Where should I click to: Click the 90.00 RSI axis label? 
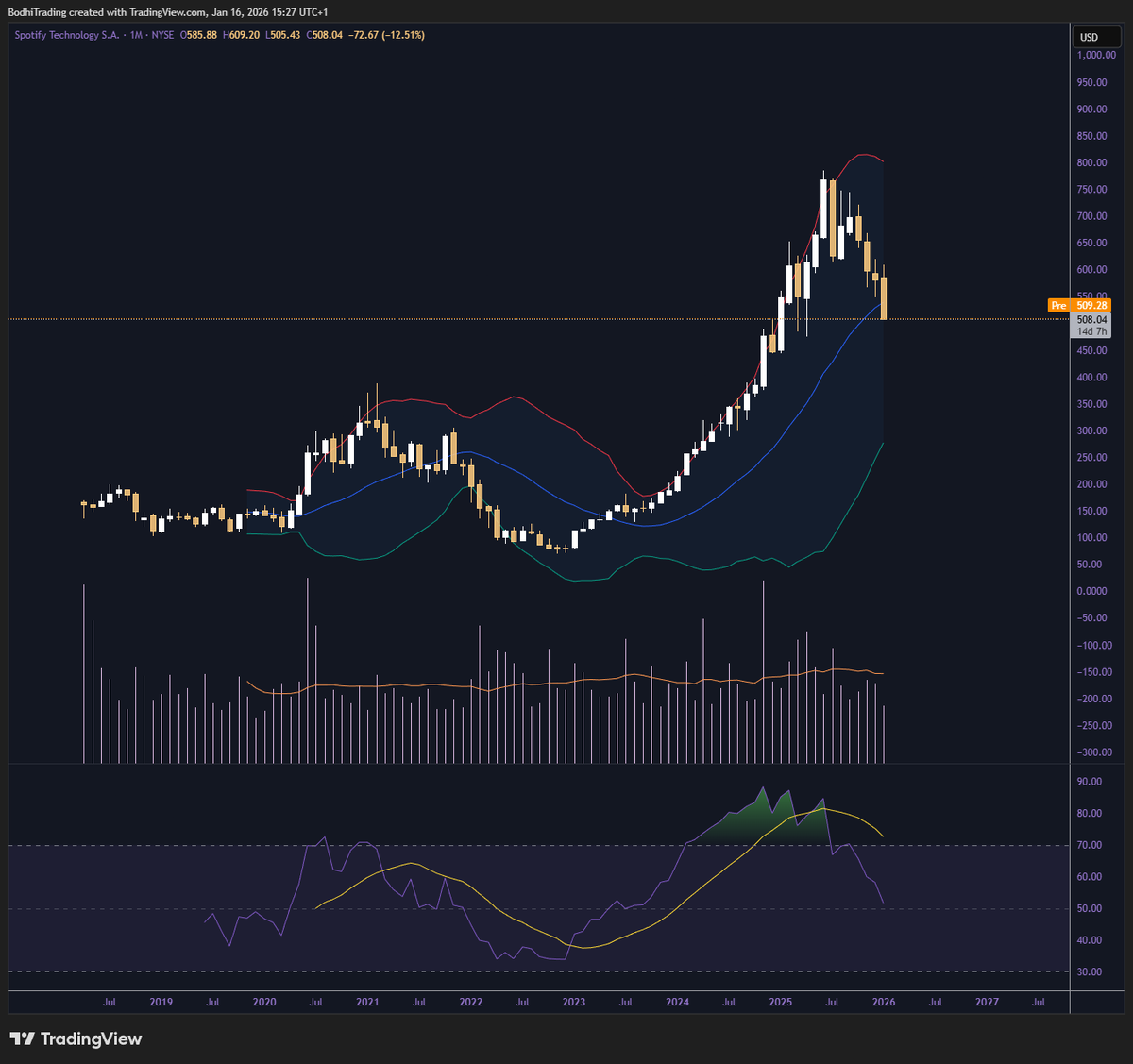(x=1090, y=782)
